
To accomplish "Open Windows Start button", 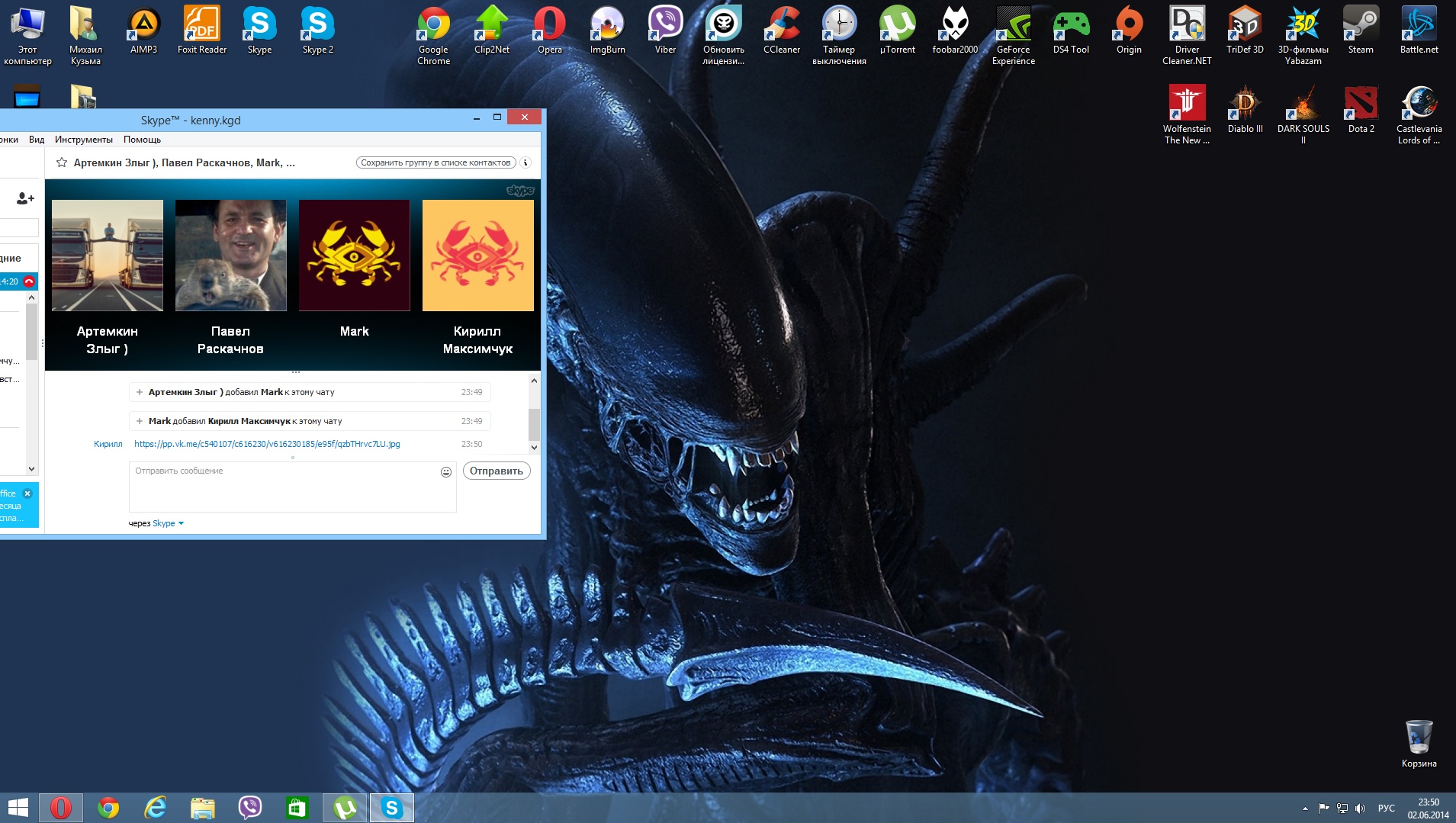I will click(x=18, y=808).
